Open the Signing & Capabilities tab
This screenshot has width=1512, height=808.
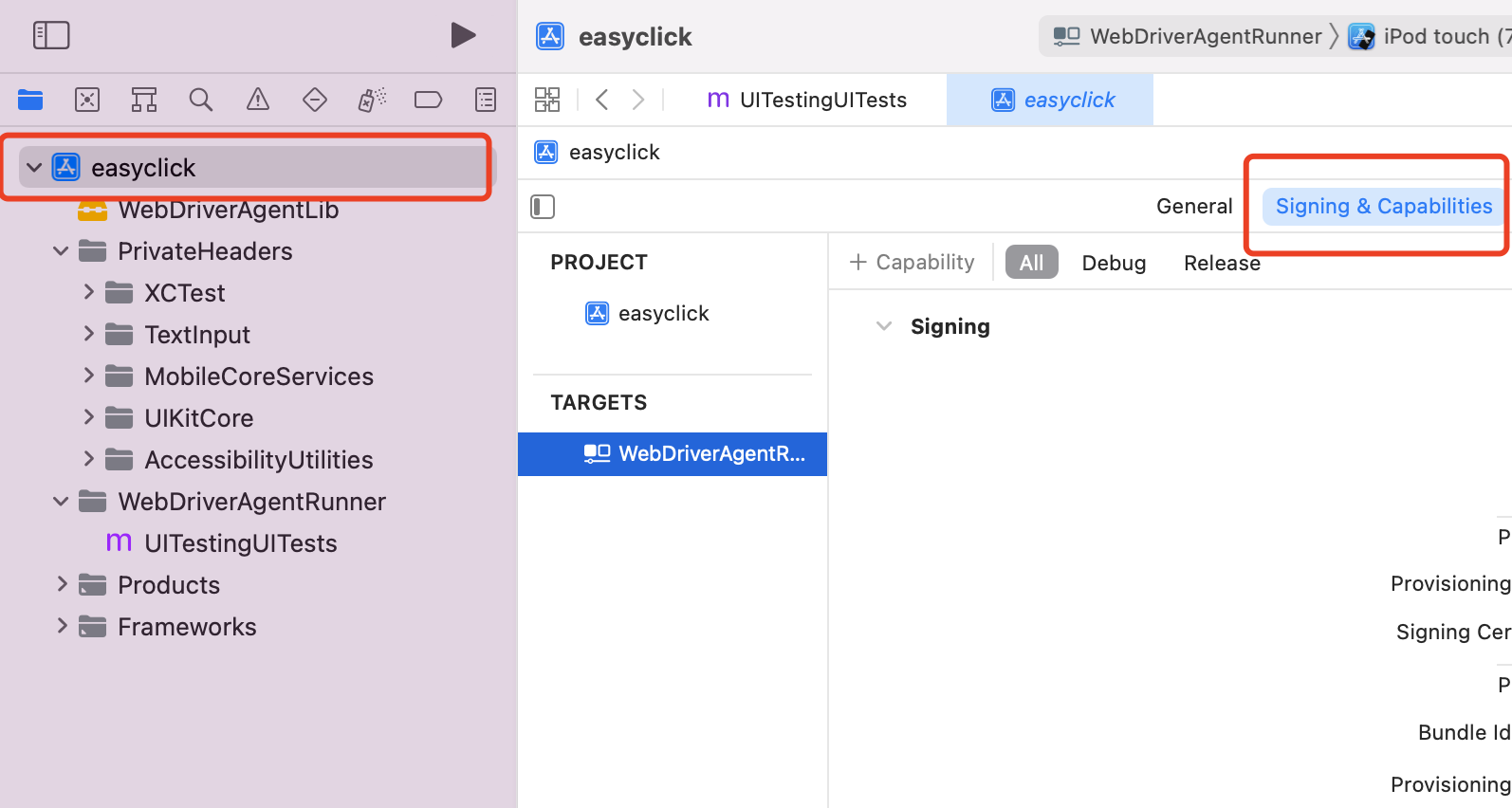click(1383, 207)
